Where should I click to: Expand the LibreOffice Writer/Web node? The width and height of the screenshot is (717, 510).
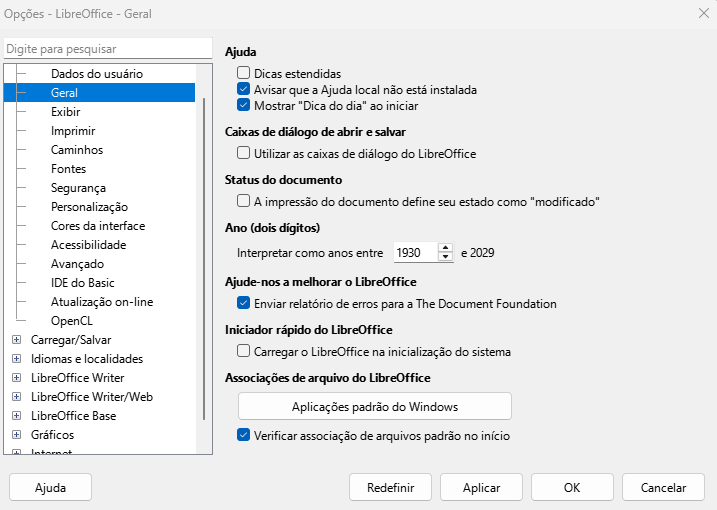pyautogui.click(x=16, y=397)
